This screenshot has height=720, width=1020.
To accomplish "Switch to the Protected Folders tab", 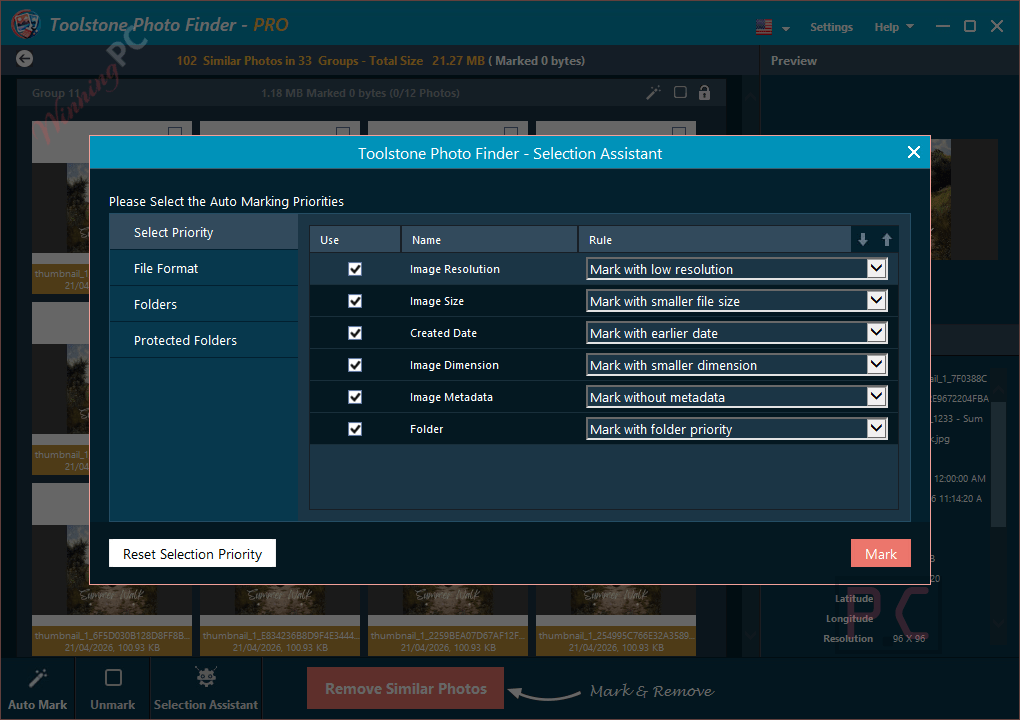I will [x=204, y=340].
